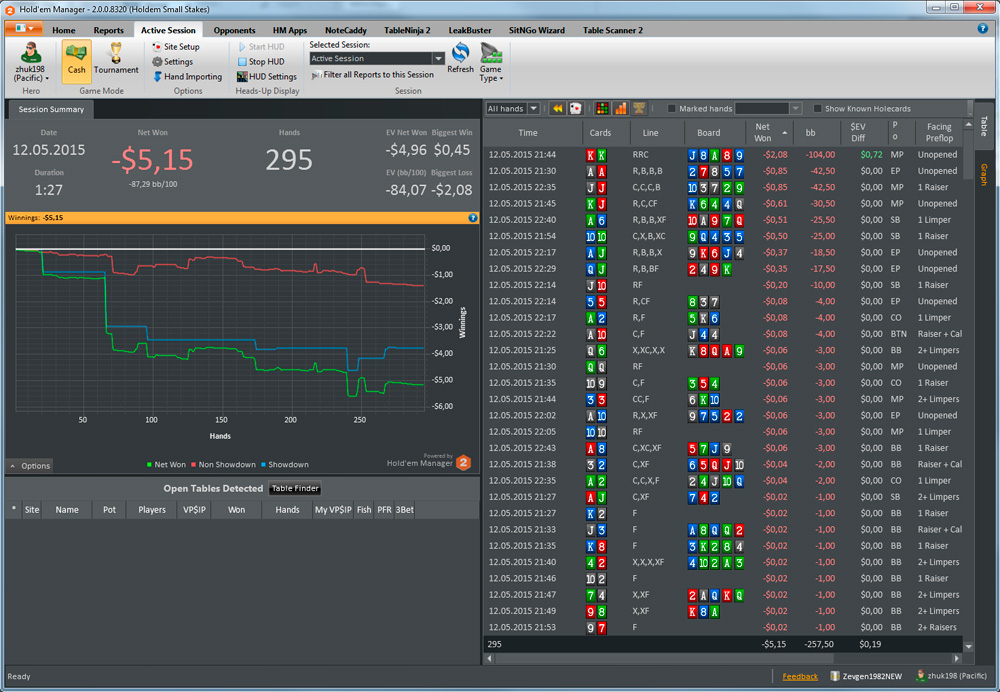1000x692 pixels.
Task: Open the SitNGo Wizard tab
Action: (x=537, y=30)
